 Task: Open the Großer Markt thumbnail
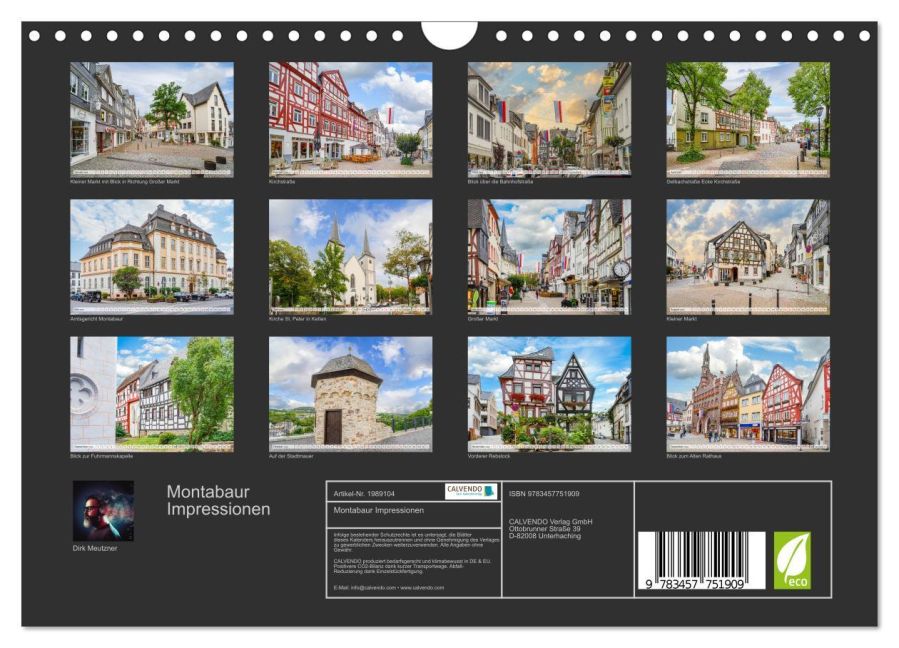[549, 256]
